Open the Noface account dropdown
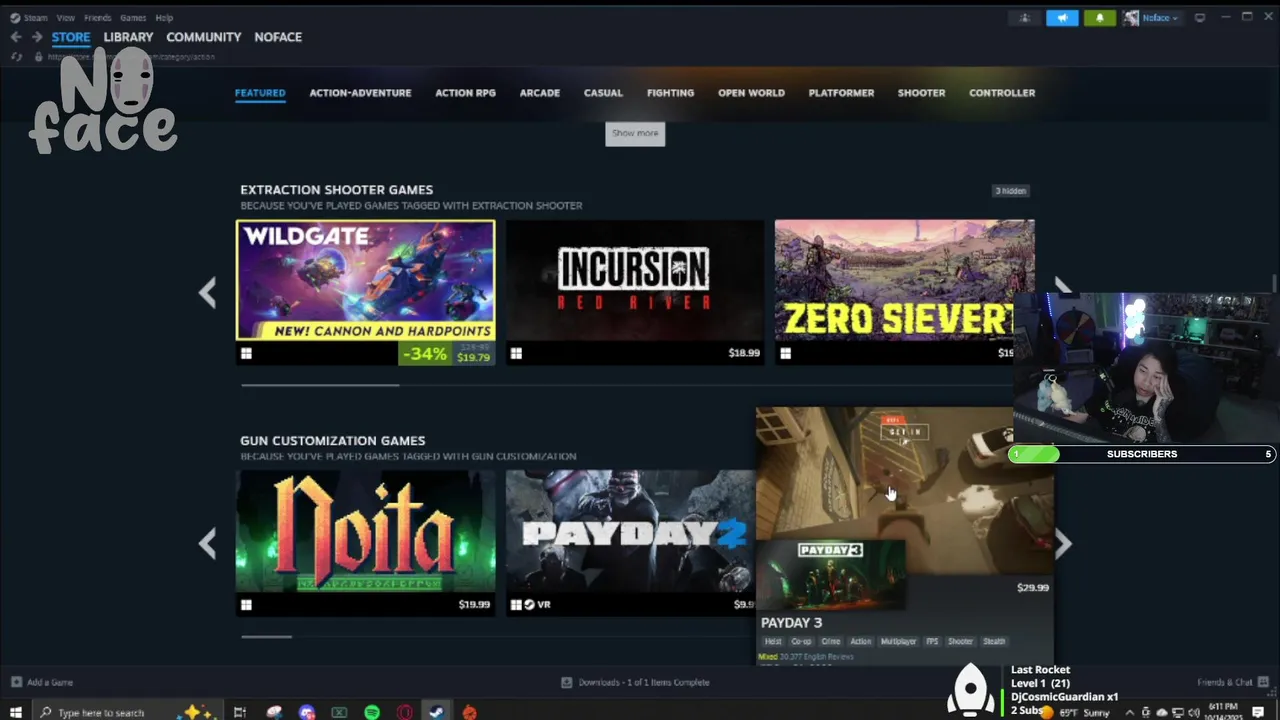The height and width of the screenshot is (720, 1280). (1151, 18)
